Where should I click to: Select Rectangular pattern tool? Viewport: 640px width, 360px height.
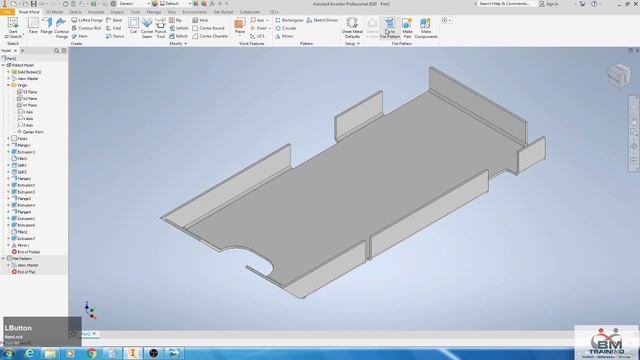click(x=289, y=20)
